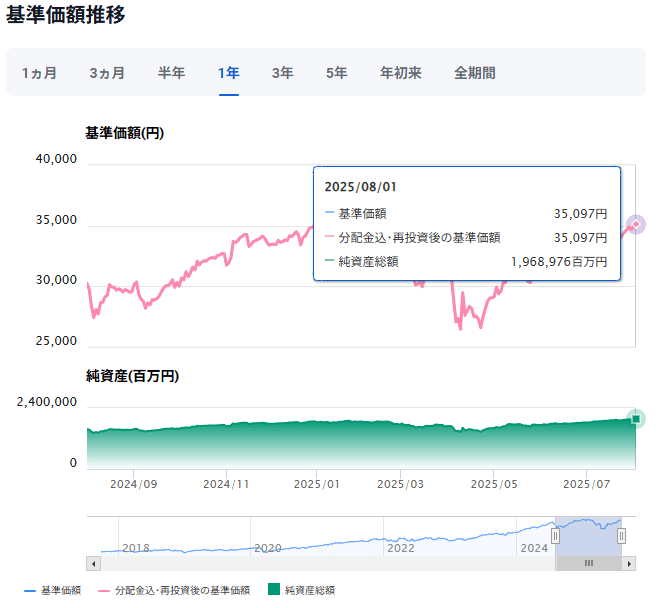
Task: Click the left range handle in navigator
Action: (x=555, y=536)
